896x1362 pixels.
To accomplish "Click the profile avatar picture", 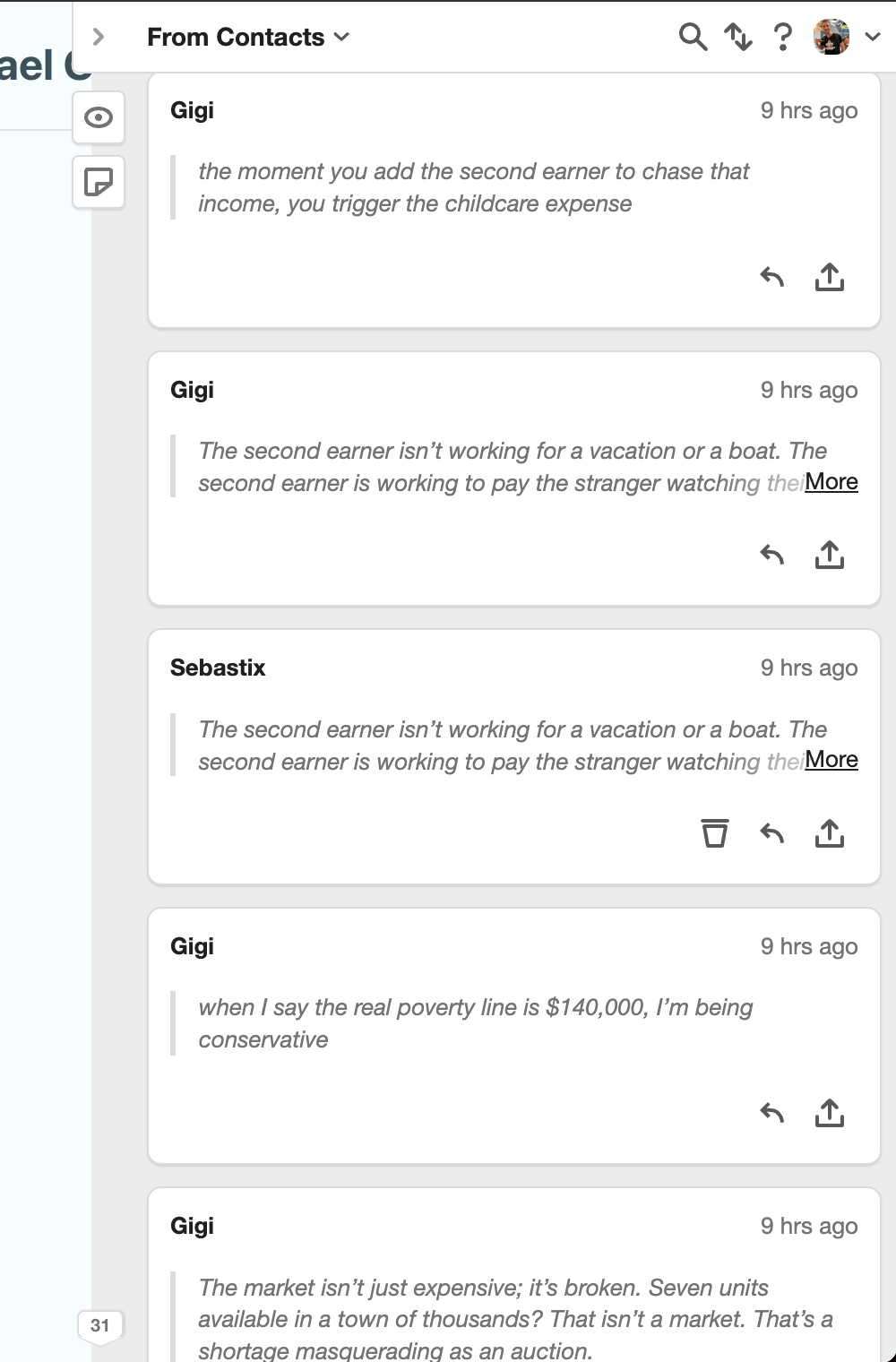I will coord(831,37).
